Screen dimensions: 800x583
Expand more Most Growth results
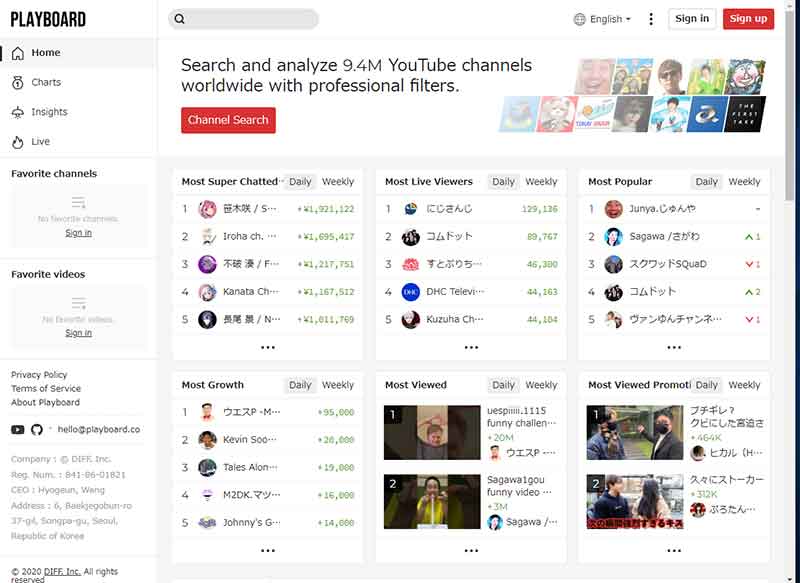click(x=268, y=550)
